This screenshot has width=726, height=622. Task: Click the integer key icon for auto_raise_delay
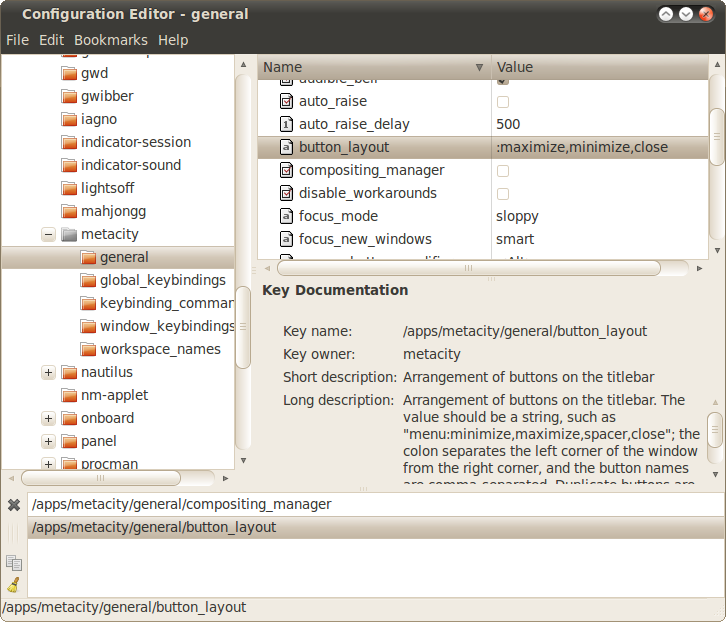287,124
